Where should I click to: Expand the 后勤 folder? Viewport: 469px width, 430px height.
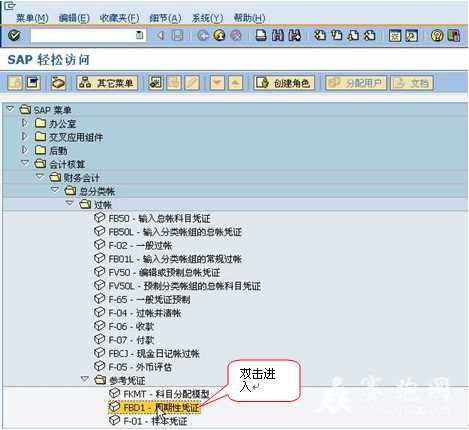coord(24,150)
